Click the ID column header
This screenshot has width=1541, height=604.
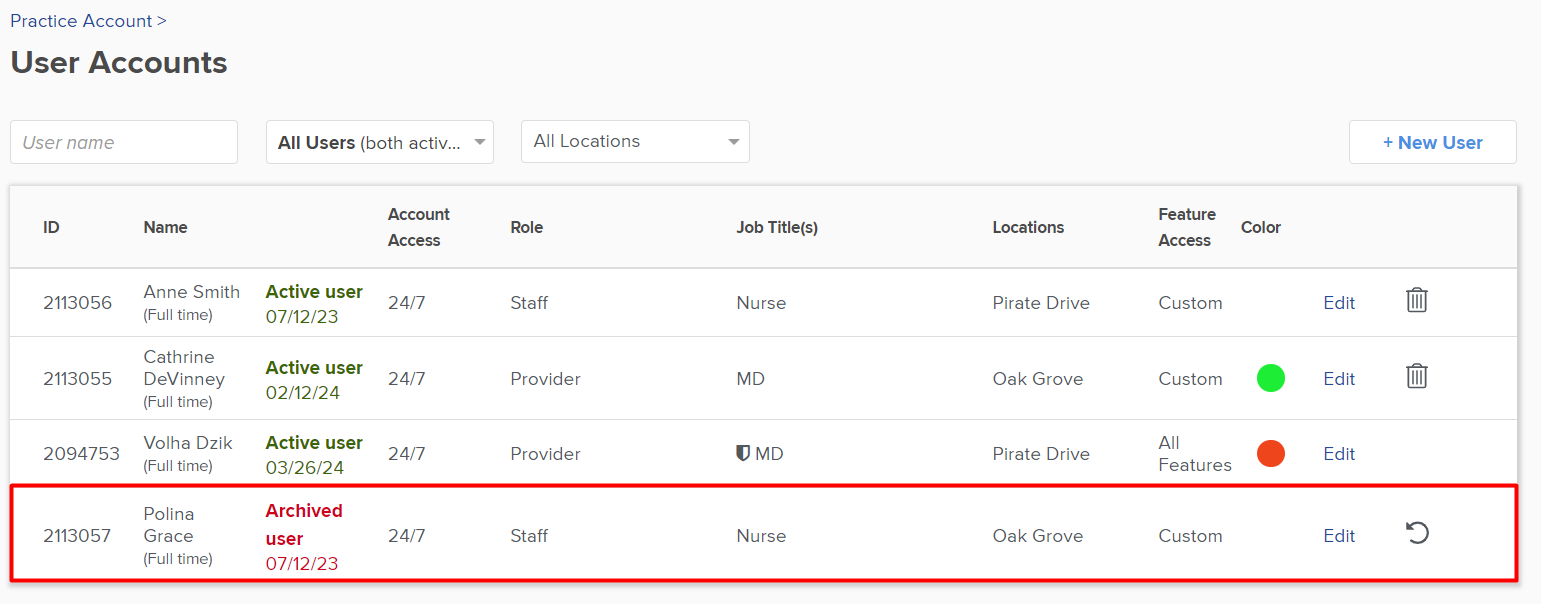[x=51, y=227]
